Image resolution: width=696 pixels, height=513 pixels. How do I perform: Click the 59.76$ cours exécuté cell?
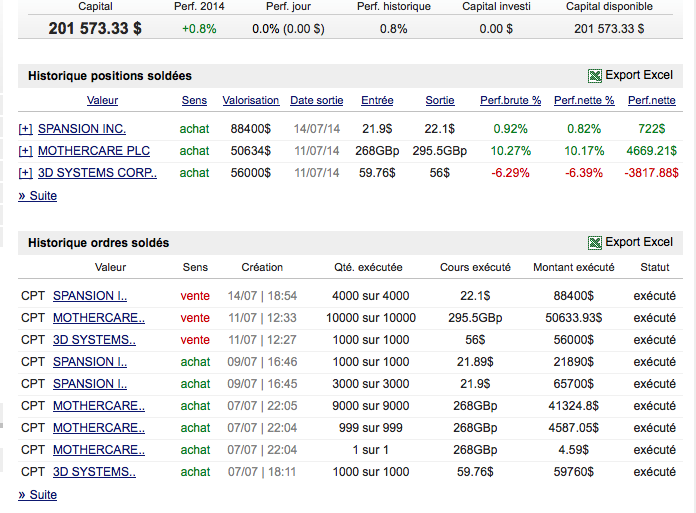(x=475, y=472)
